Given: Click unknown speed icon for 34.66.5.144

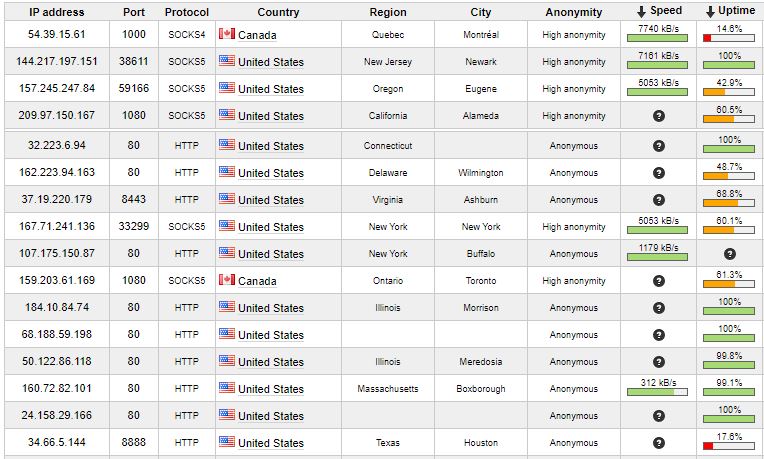Looking at the screenshot, I should tap(659, 443).
